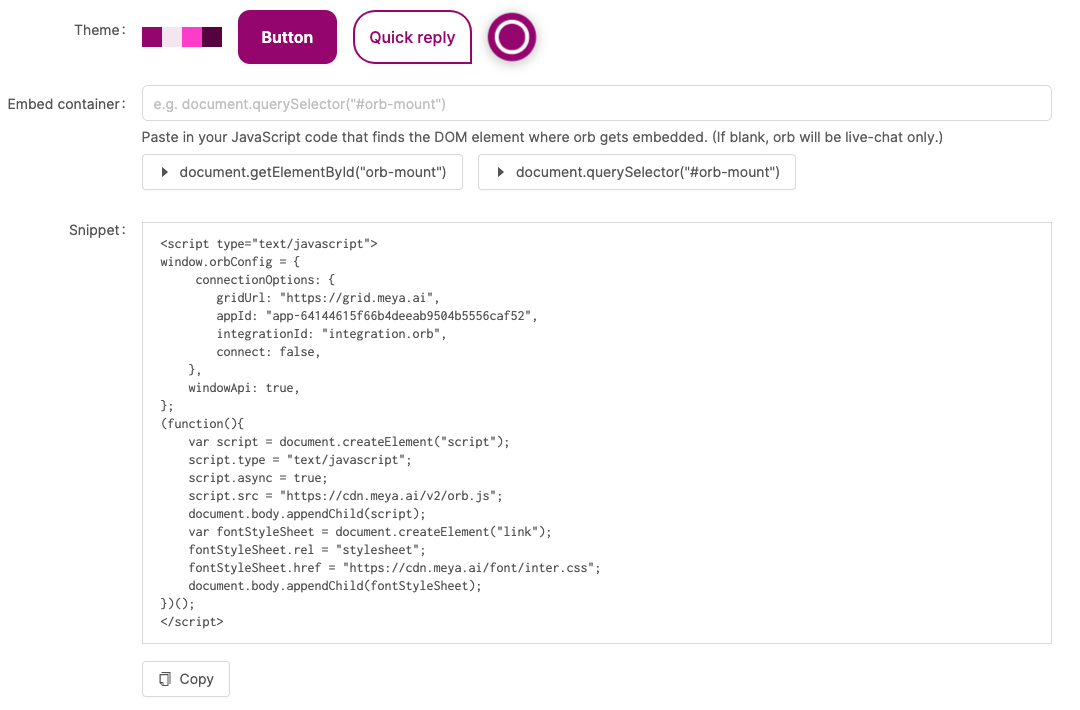Click the 'script.async = true;' line

pos(258,478)
